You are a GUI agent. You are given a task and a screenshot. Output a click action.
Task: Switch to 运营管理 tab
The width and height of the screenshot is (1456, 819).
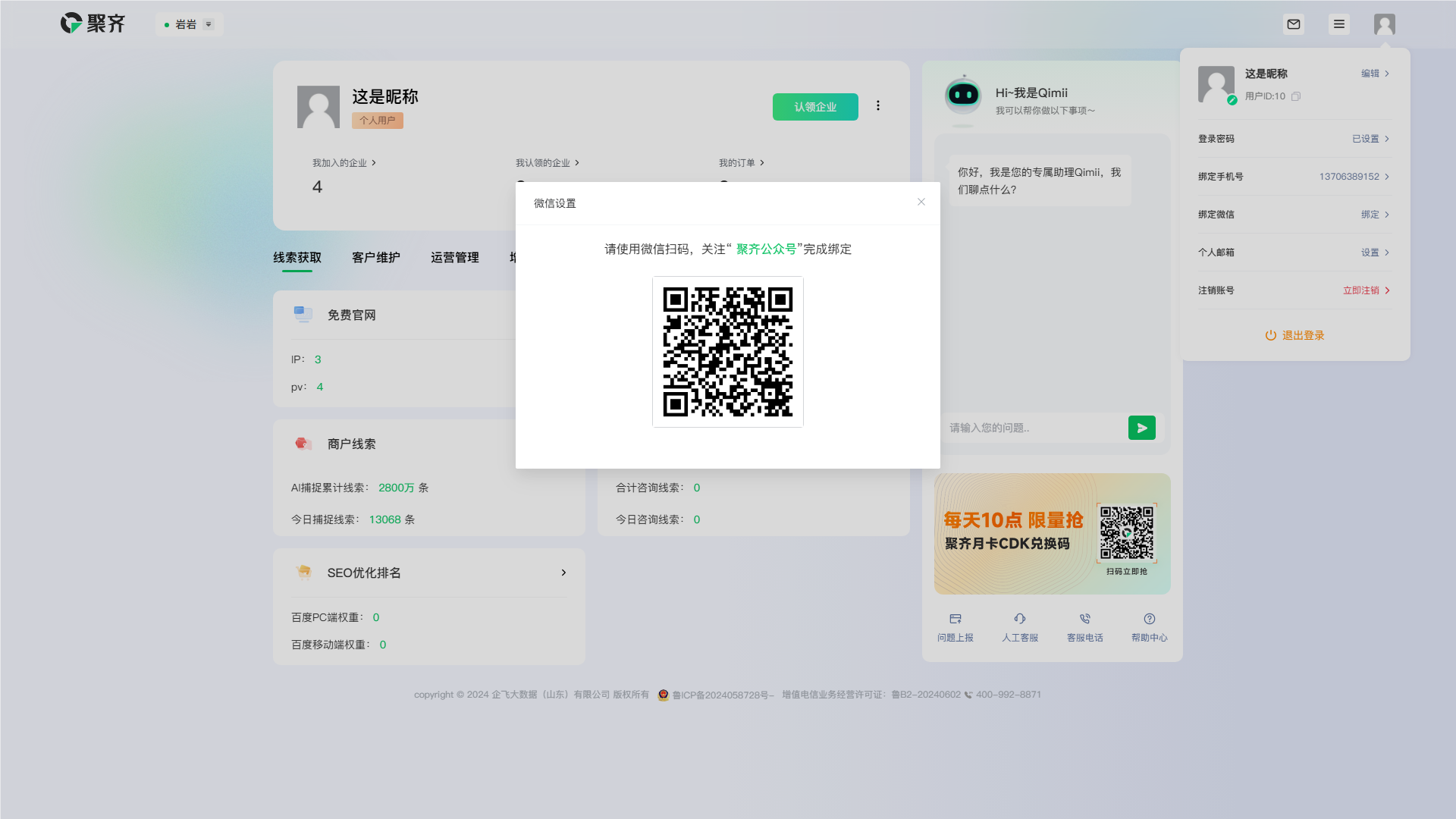455,258
